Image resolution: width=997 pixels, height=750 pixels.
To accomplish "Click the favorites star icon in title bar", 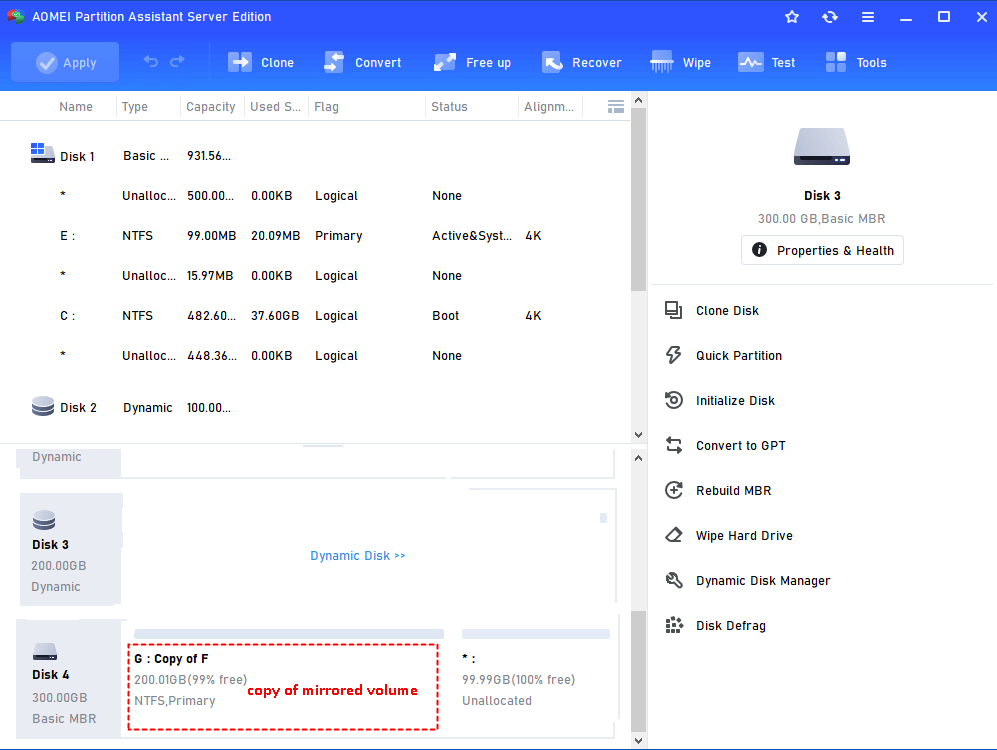I will point(792,17).
